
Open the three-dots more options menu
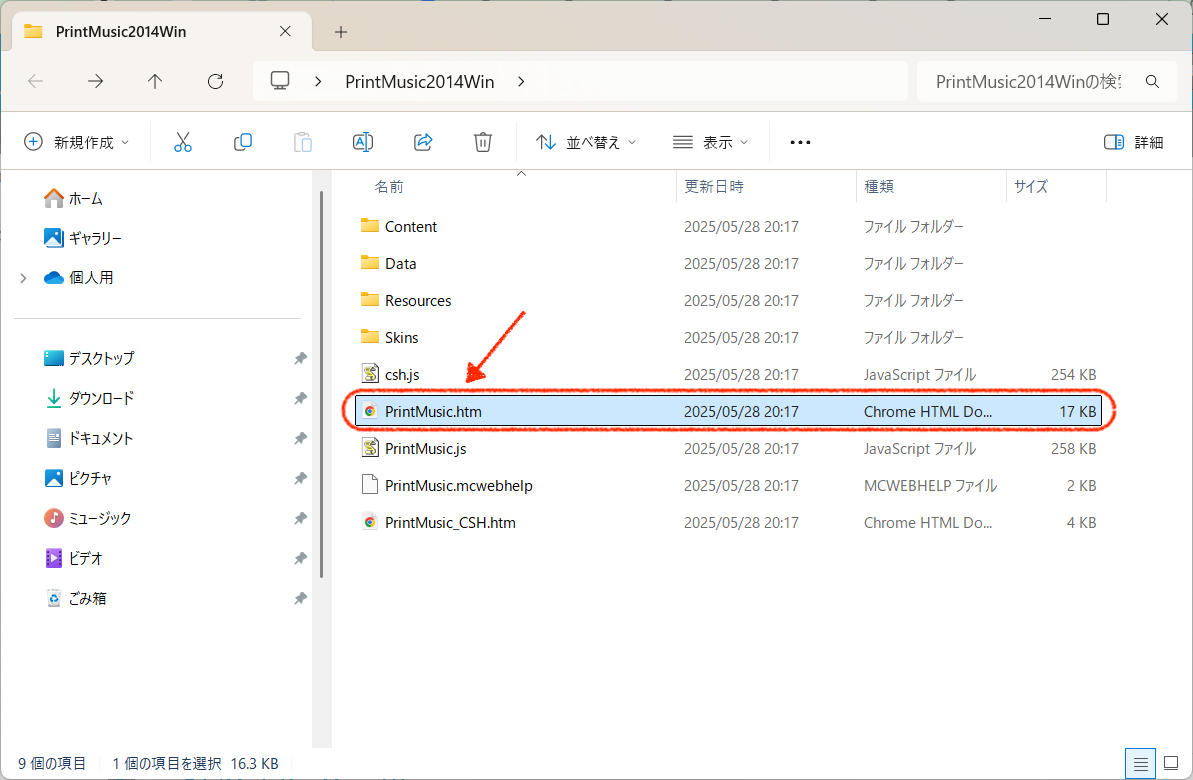800,142
